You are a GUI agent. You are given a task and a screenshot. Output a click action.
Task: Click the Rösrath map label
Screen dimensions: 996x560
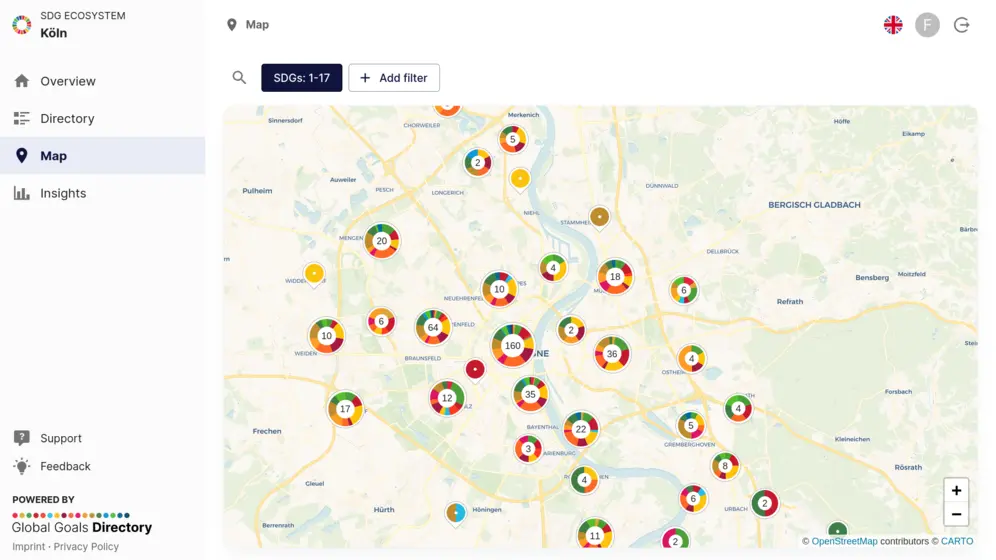click(x=908, y=467)
